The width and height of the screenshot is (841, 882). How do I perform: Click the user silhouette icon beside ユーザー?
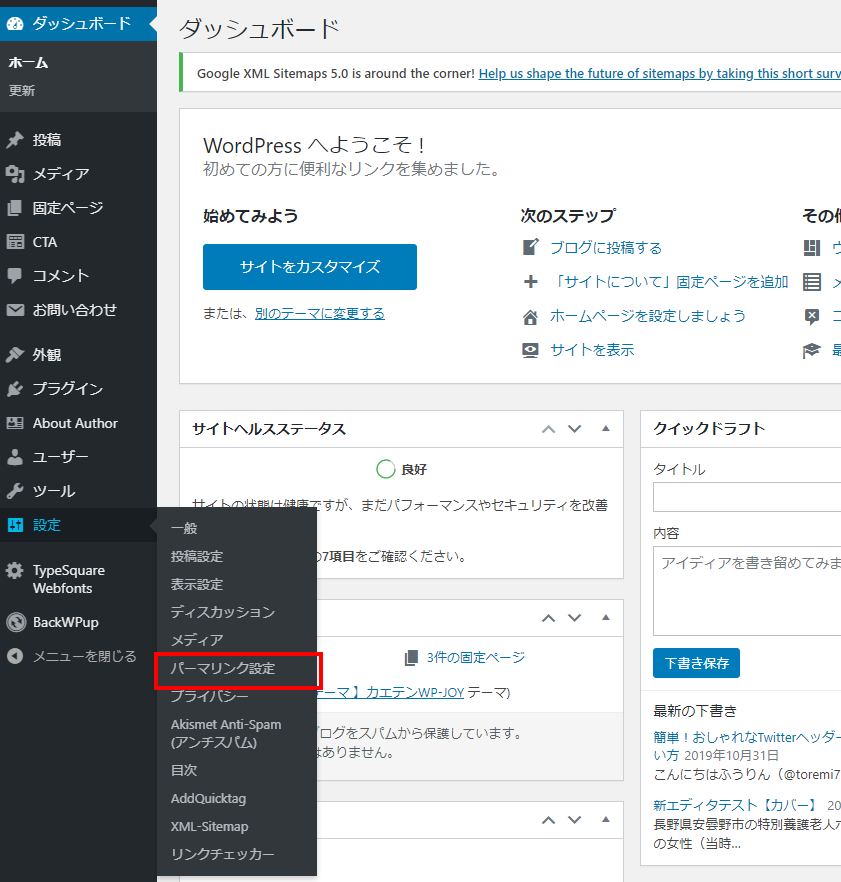tap(15, 457)
